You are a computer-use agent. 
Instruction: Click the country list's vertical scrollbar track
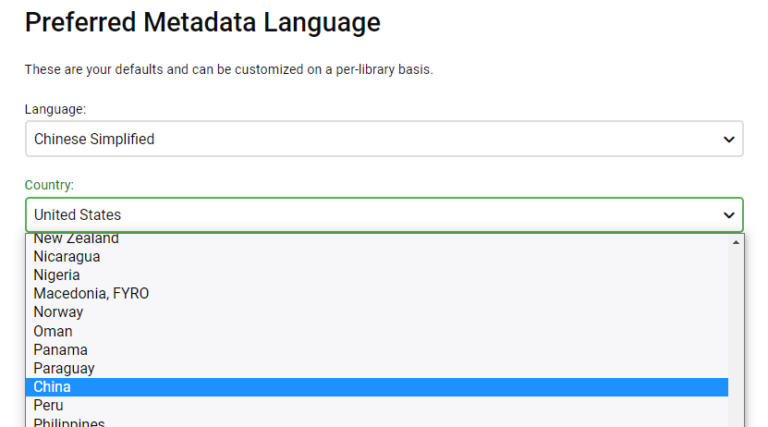[737, 330]
